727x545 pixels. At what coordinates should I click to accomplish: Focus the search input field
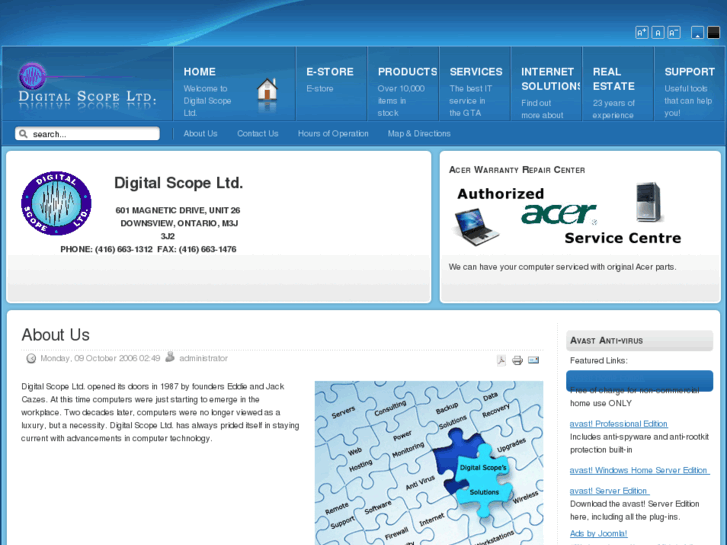(x=87, y=134)
